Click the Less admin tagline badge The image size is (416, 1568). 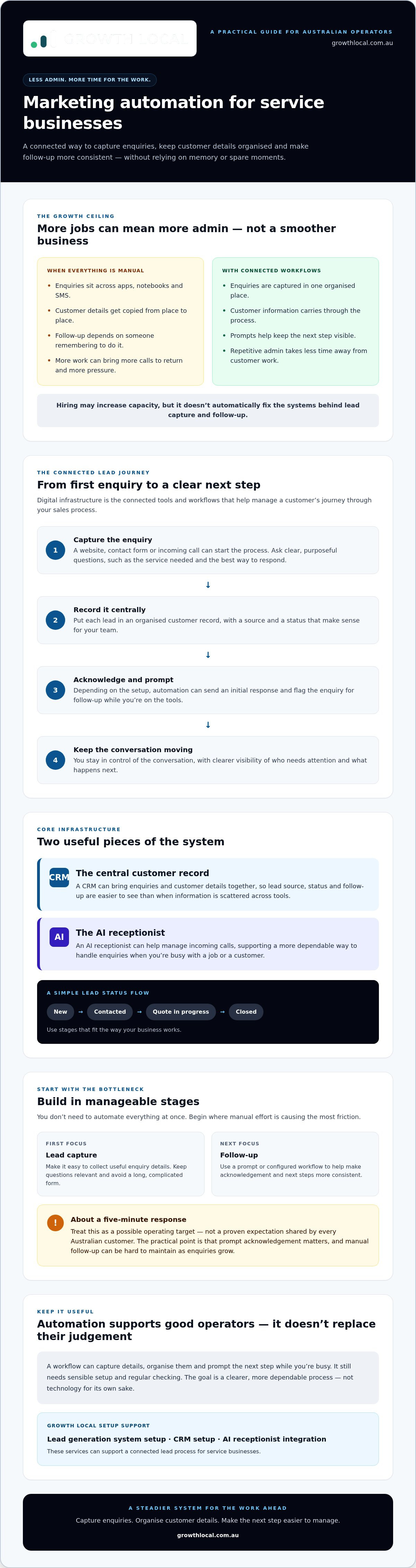[x=89, y=80]
